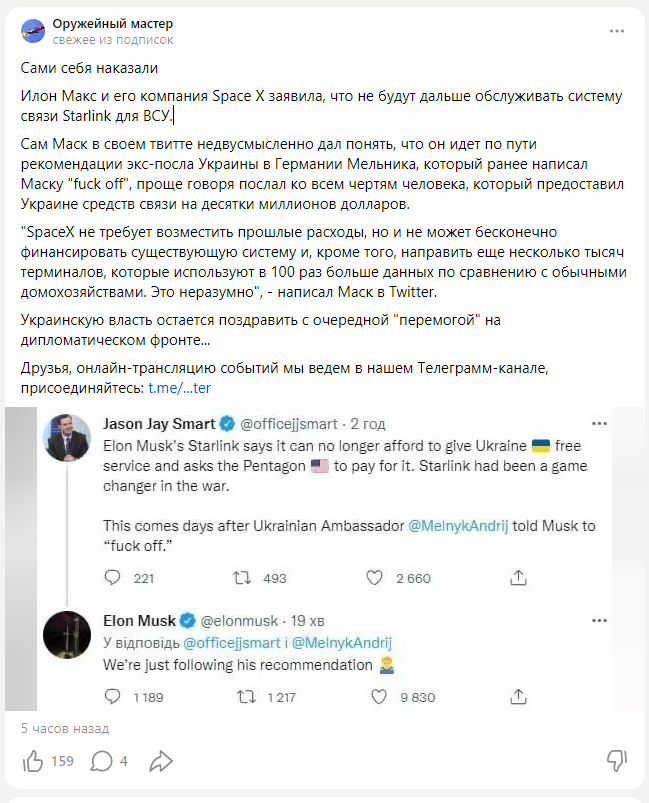Click the three dots in Jason Jay Smart's tweet
The width and height of the screenshot is (649, 803).
(597, 422)
